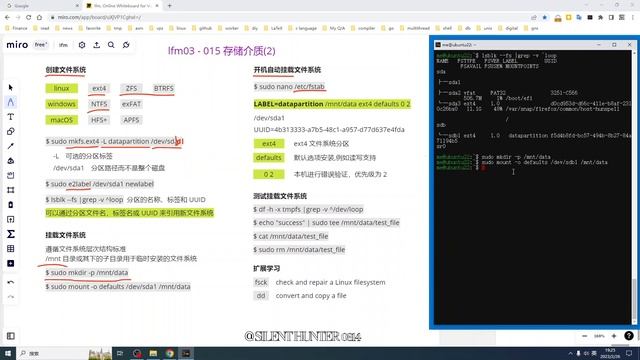Reload the current page

[29, 17]
